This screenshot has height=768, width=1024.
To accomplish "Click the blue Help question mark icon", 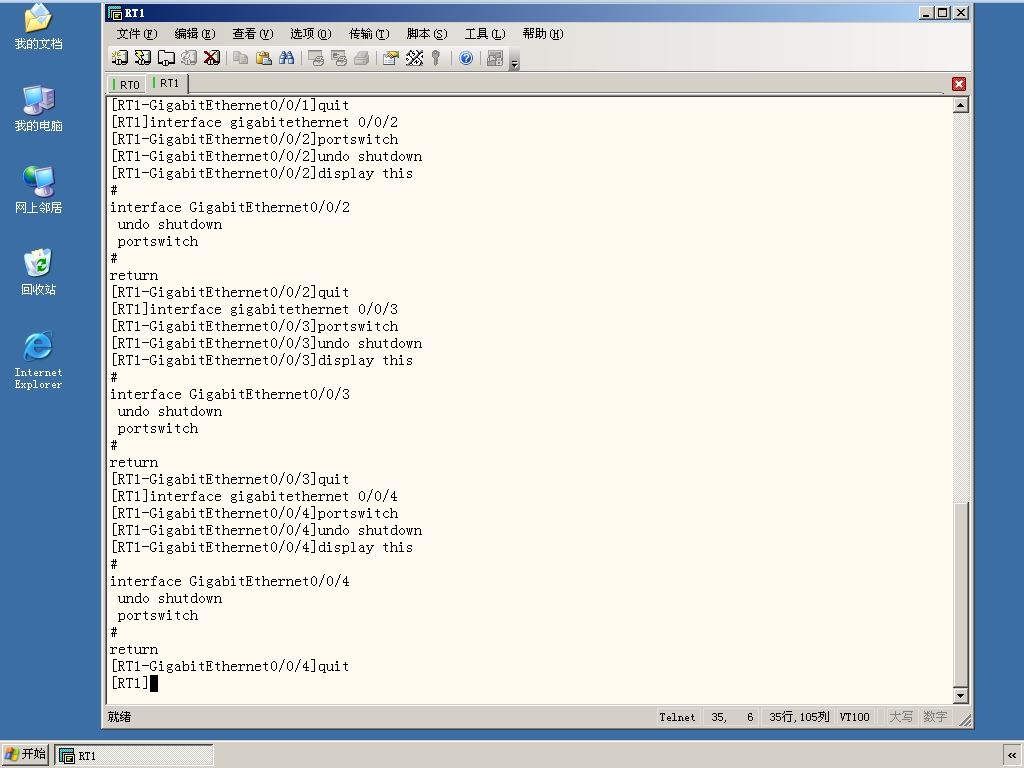I will coord(466,58).
